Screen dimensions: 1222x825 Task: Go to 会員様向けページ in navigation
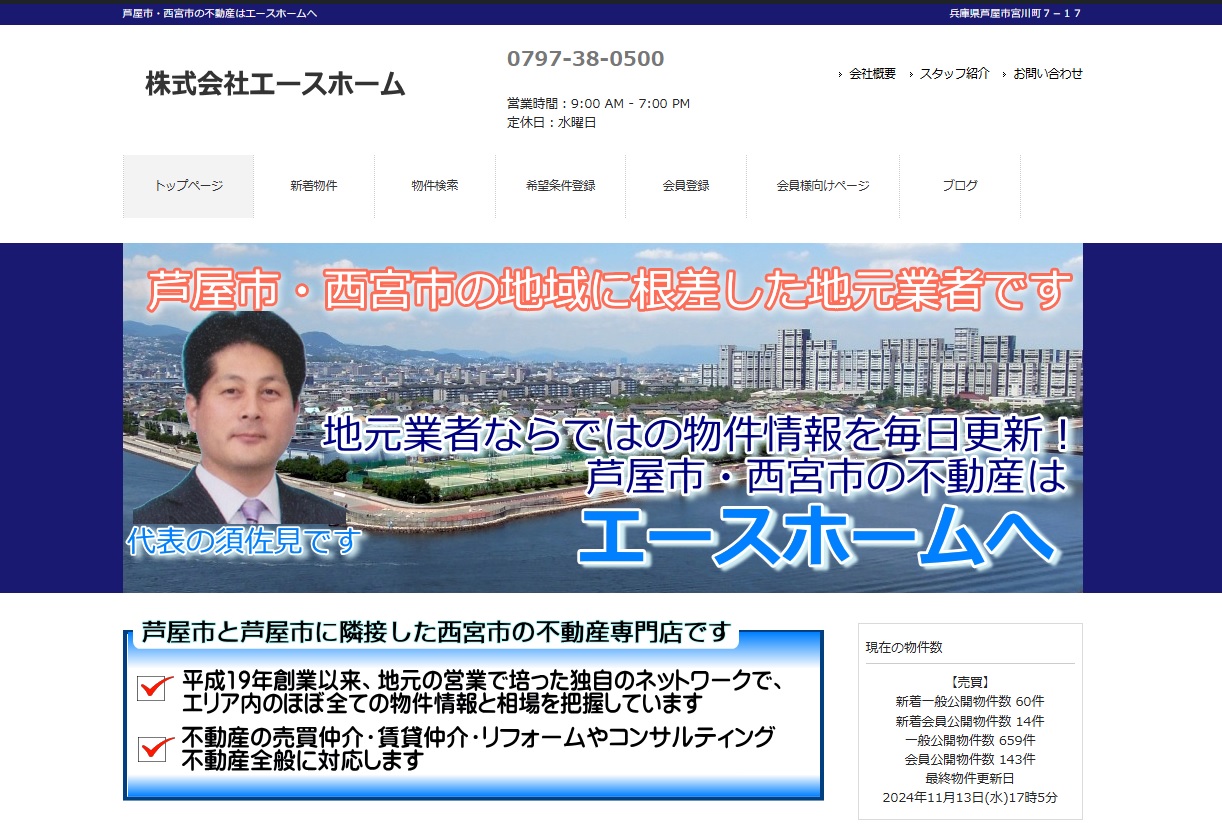[823, 186]
